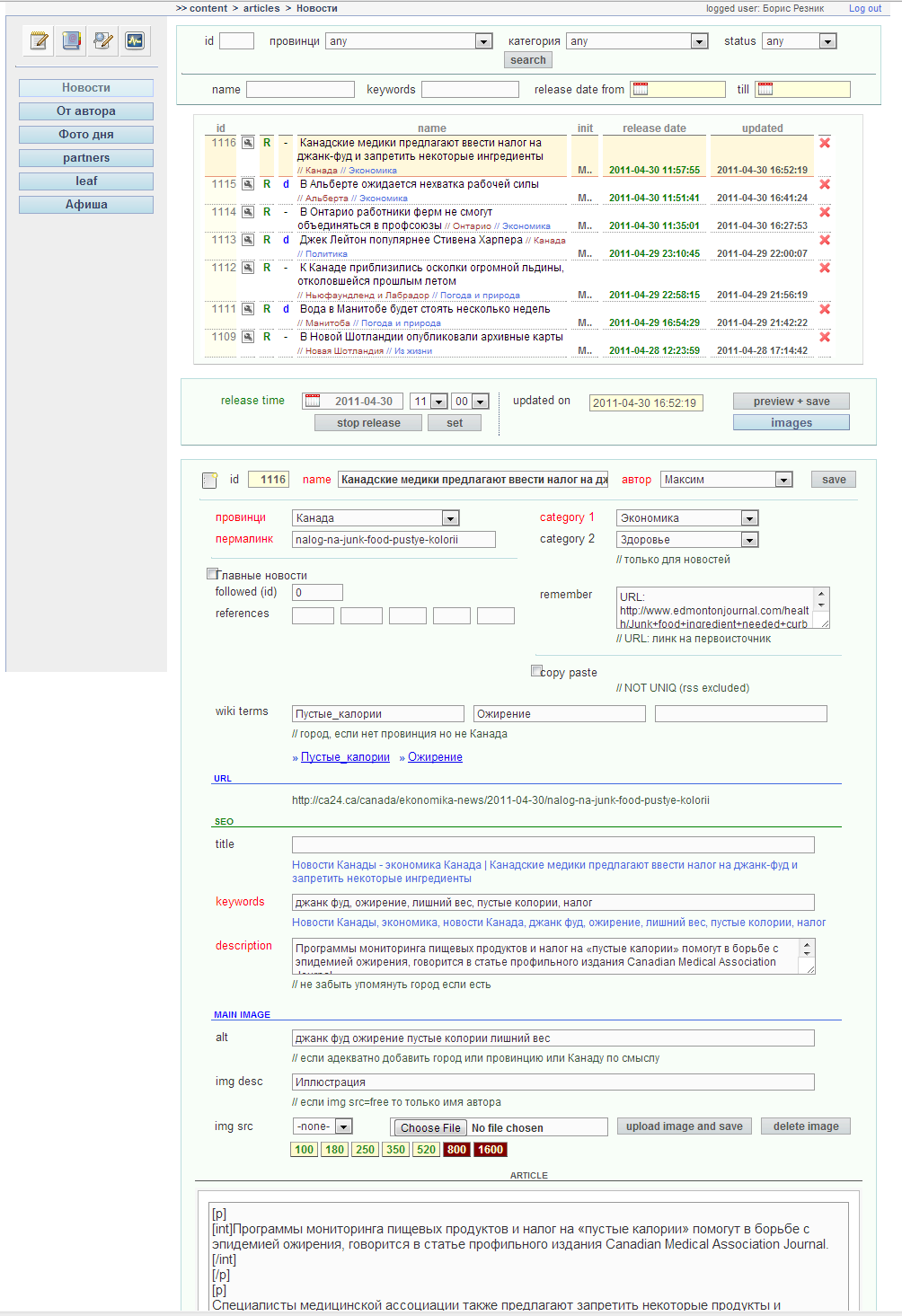Focus the SEO title input field
Screen dimensions: 902x1316
click(x=553, y=845)
